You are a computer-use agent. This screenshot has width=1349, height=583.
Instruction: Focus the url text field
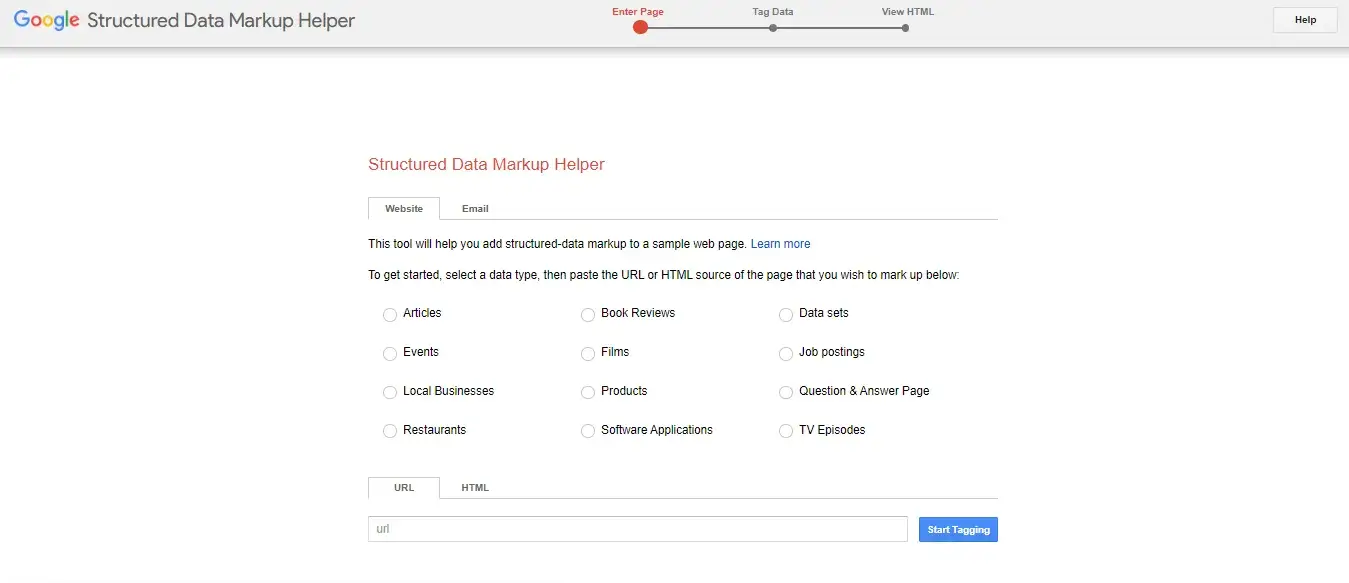click(638, 529)
